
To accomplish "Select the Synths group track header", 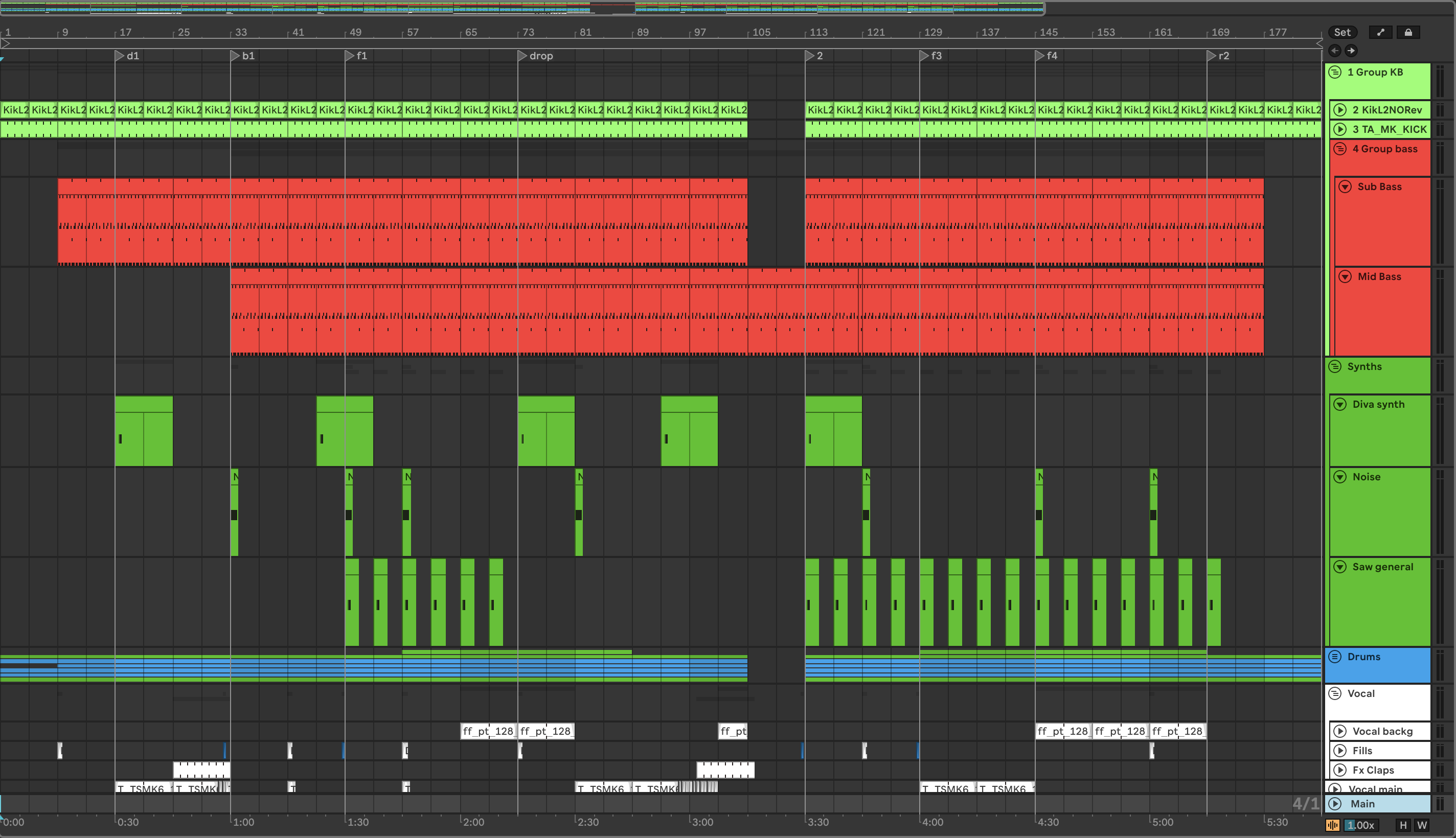I will (x=1382, y=374).
